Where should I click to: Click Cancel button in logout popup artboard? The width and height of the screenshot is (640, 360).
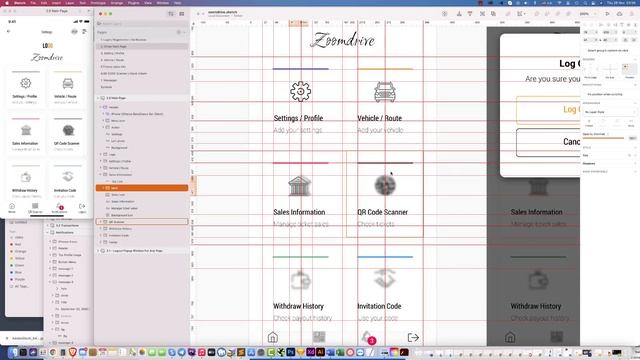click(548, 142)
